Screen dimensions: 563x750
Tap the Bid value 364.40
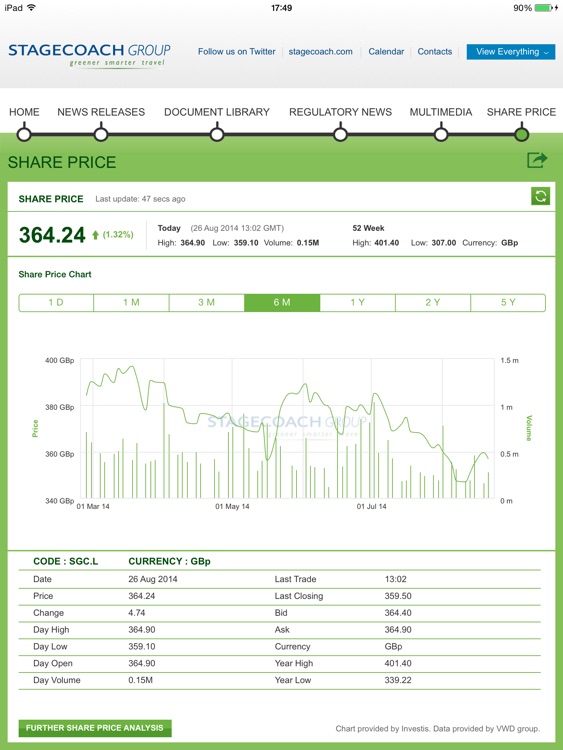[398, 613]
